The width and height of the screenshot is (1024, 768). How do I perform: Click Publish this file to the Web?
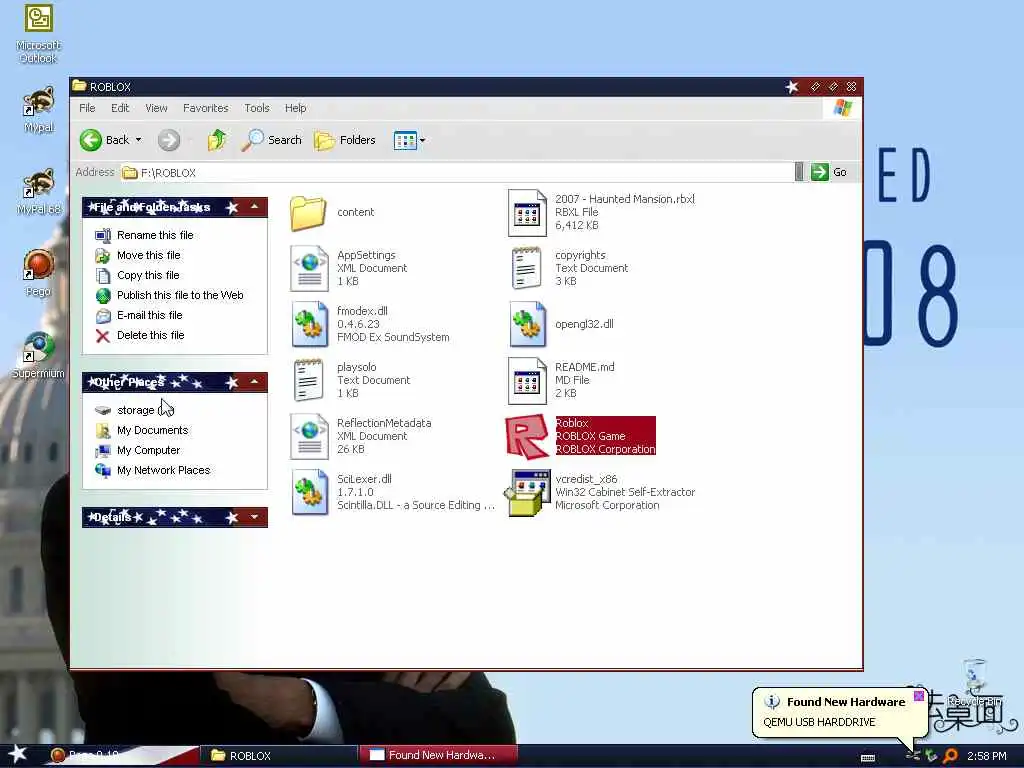pos(169,295)
